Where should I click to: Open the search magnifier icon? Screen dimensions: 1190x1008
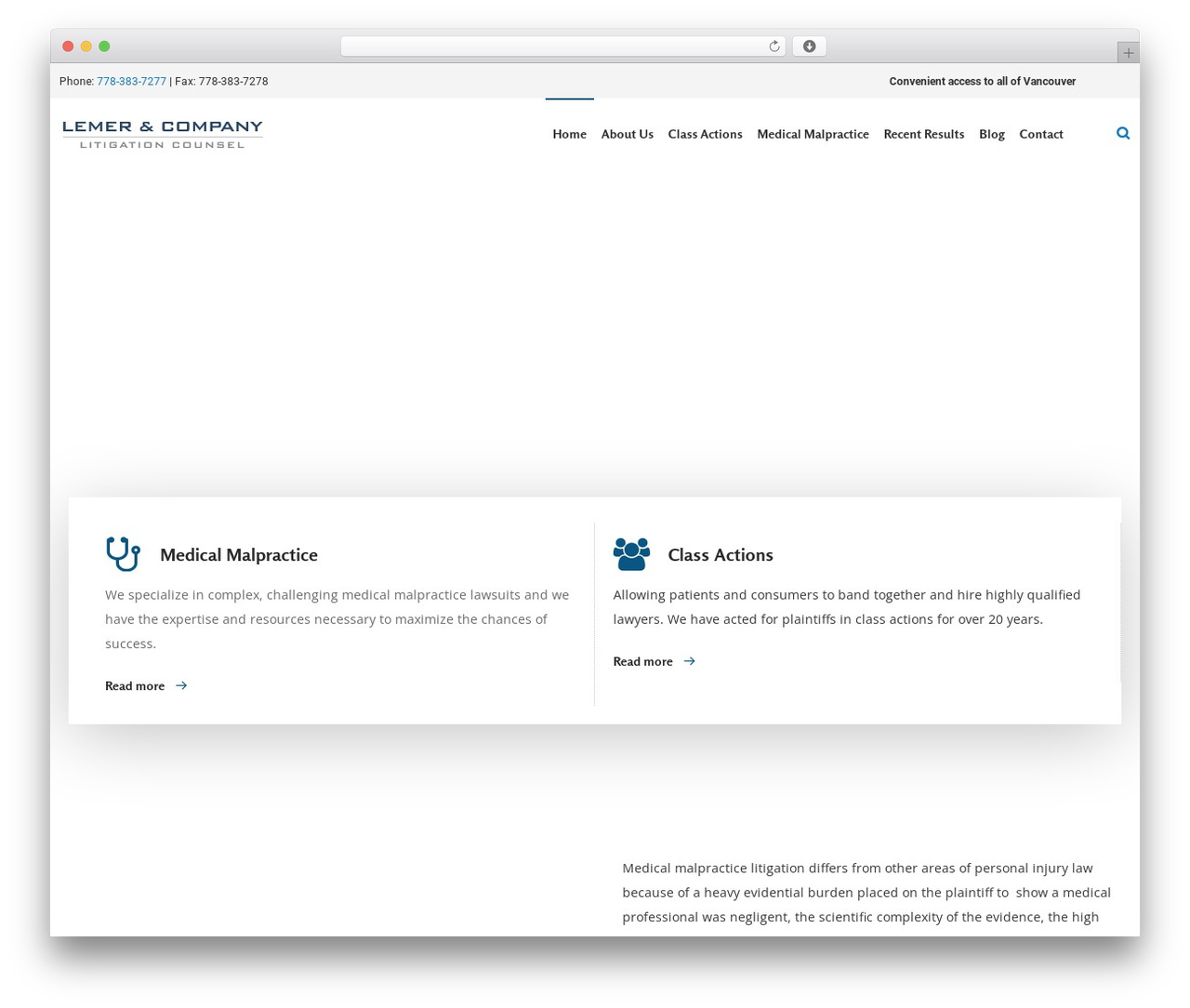coord(1123,133)
